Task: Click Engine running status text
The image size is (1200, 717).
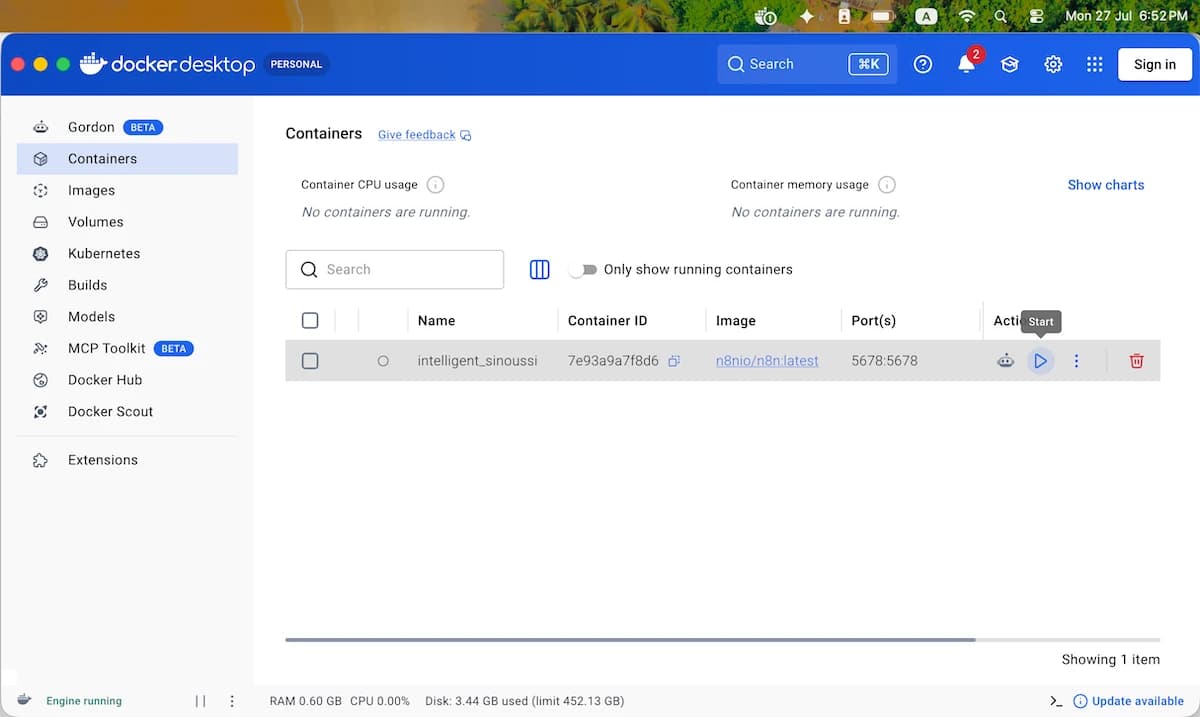Action: click(84, 701)
